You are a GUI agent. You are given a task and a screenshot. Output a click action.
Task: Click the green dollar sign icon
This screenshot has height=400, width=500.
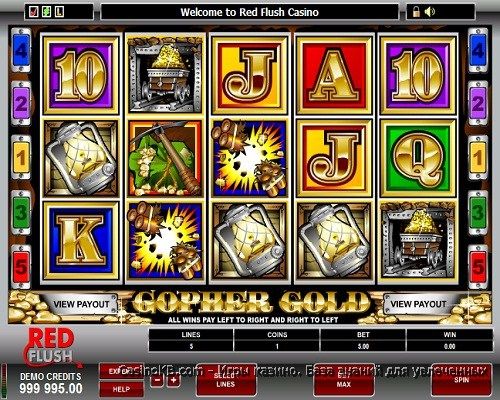point(46,12)
